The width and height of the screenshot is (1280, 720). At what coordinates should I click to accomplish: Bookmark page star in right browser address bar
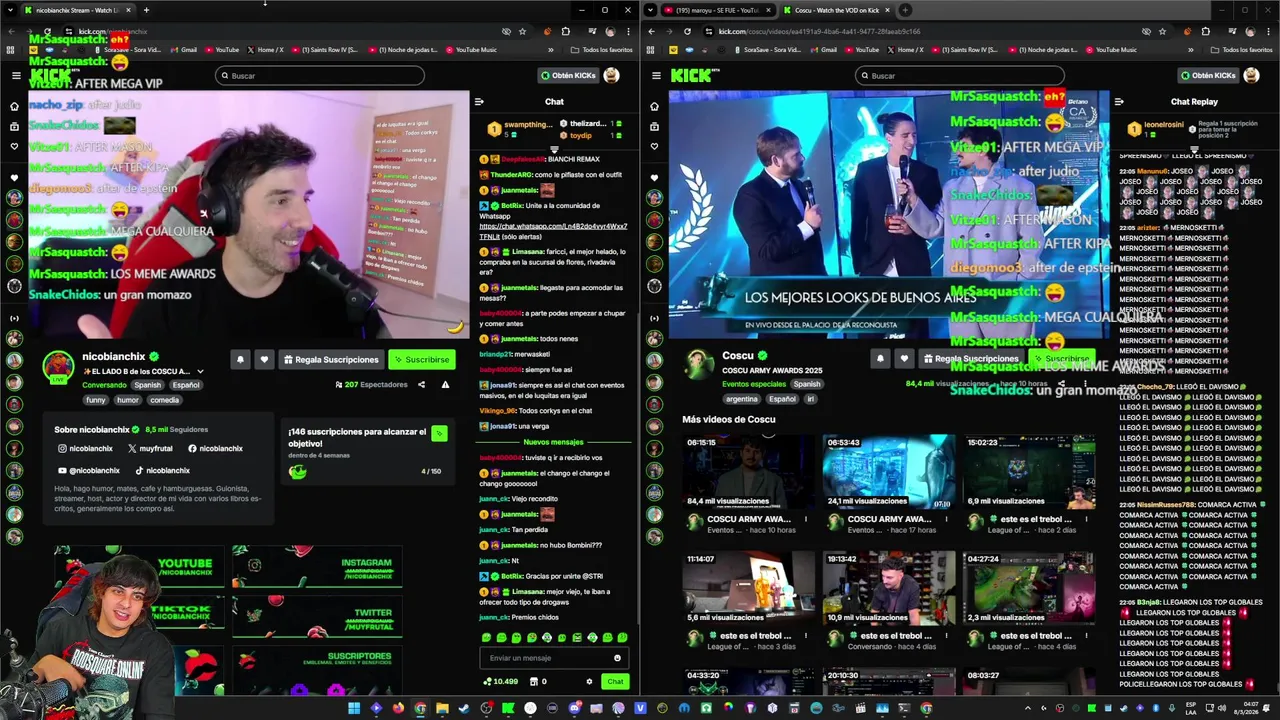[1162, 31]
